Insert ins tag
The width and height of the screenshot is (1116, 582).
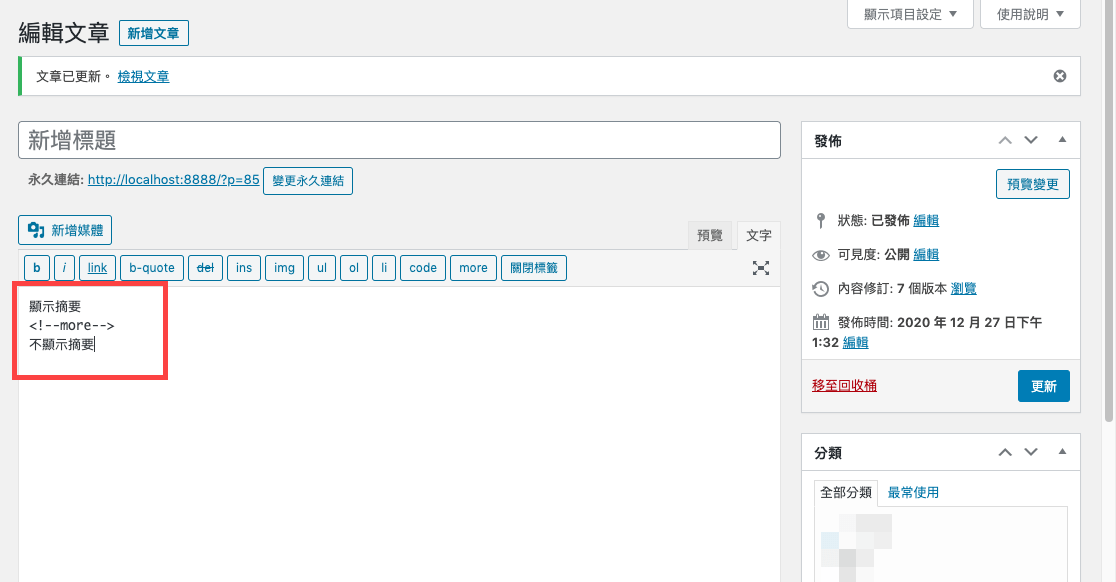tap(244, 268)
